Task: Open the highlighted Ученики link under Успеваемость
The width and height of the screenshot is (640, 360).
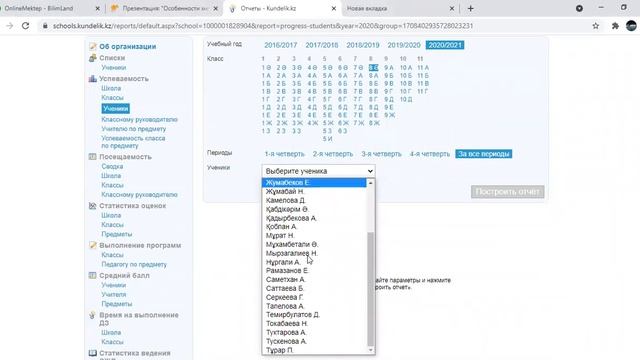Action: point(116,109)
